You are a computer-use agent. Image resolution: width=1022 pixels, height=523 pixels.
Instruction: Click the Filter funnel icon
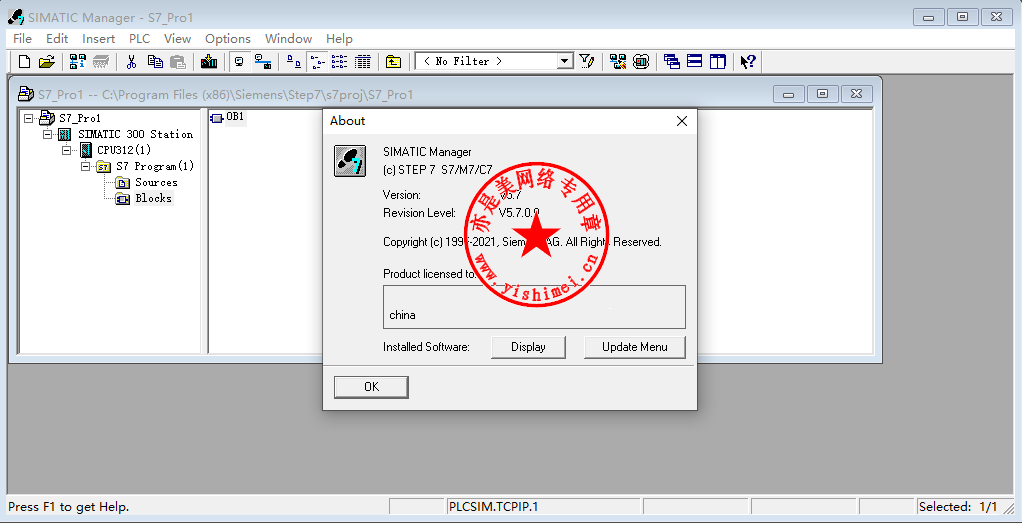click(587, 62)
